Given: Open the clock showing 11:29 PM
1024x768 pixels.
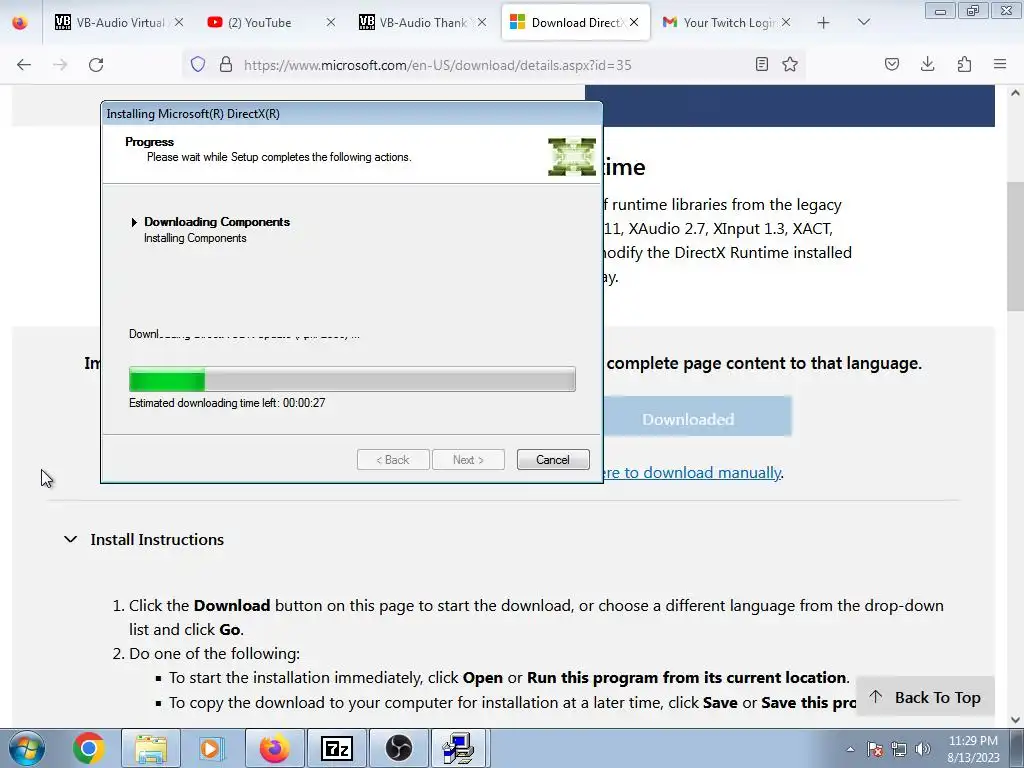Looking at the screenshot, I should pyautogui.click(x=973, y=749).
